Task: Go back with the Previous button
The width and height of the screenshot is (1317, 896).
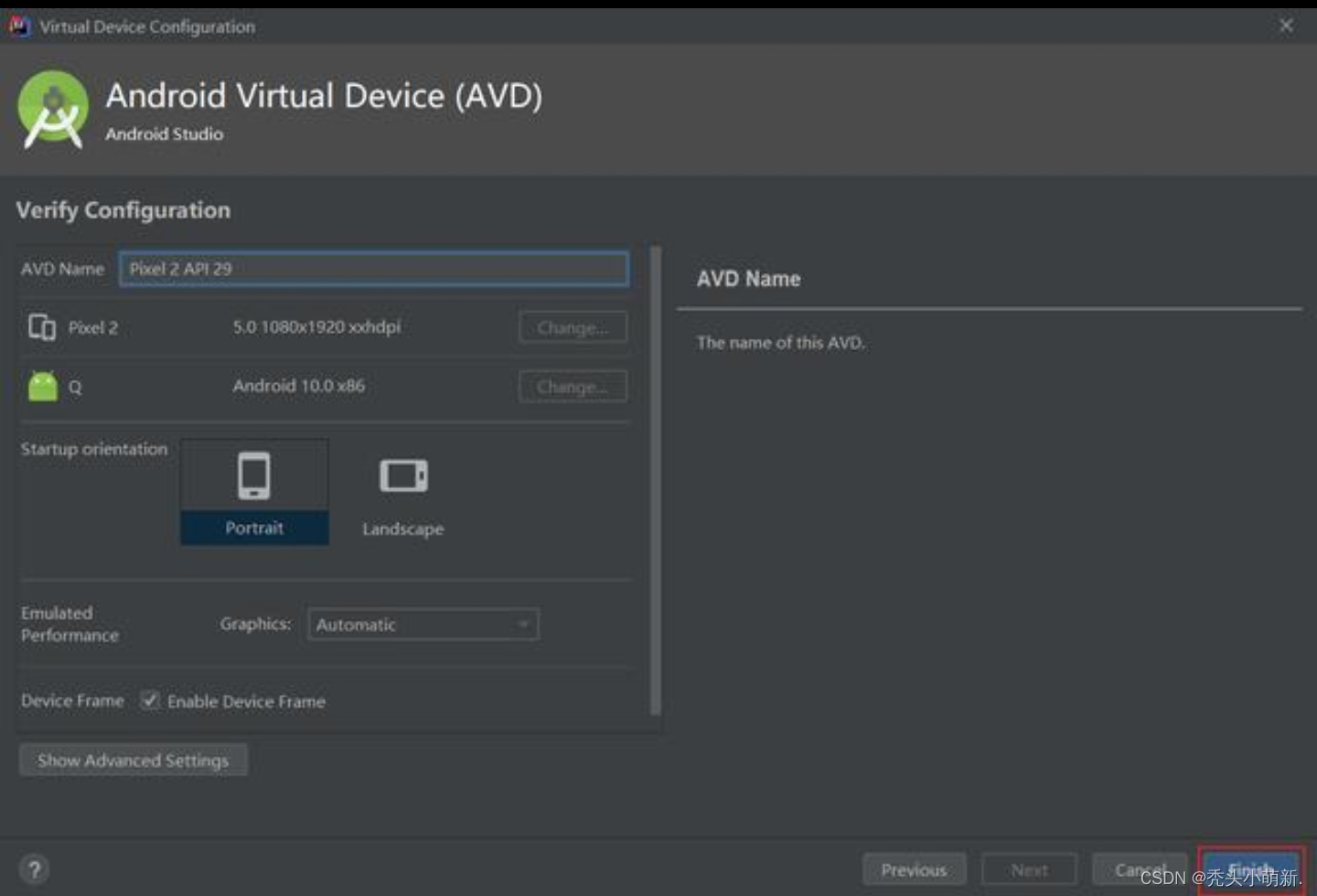Action: 914,869
